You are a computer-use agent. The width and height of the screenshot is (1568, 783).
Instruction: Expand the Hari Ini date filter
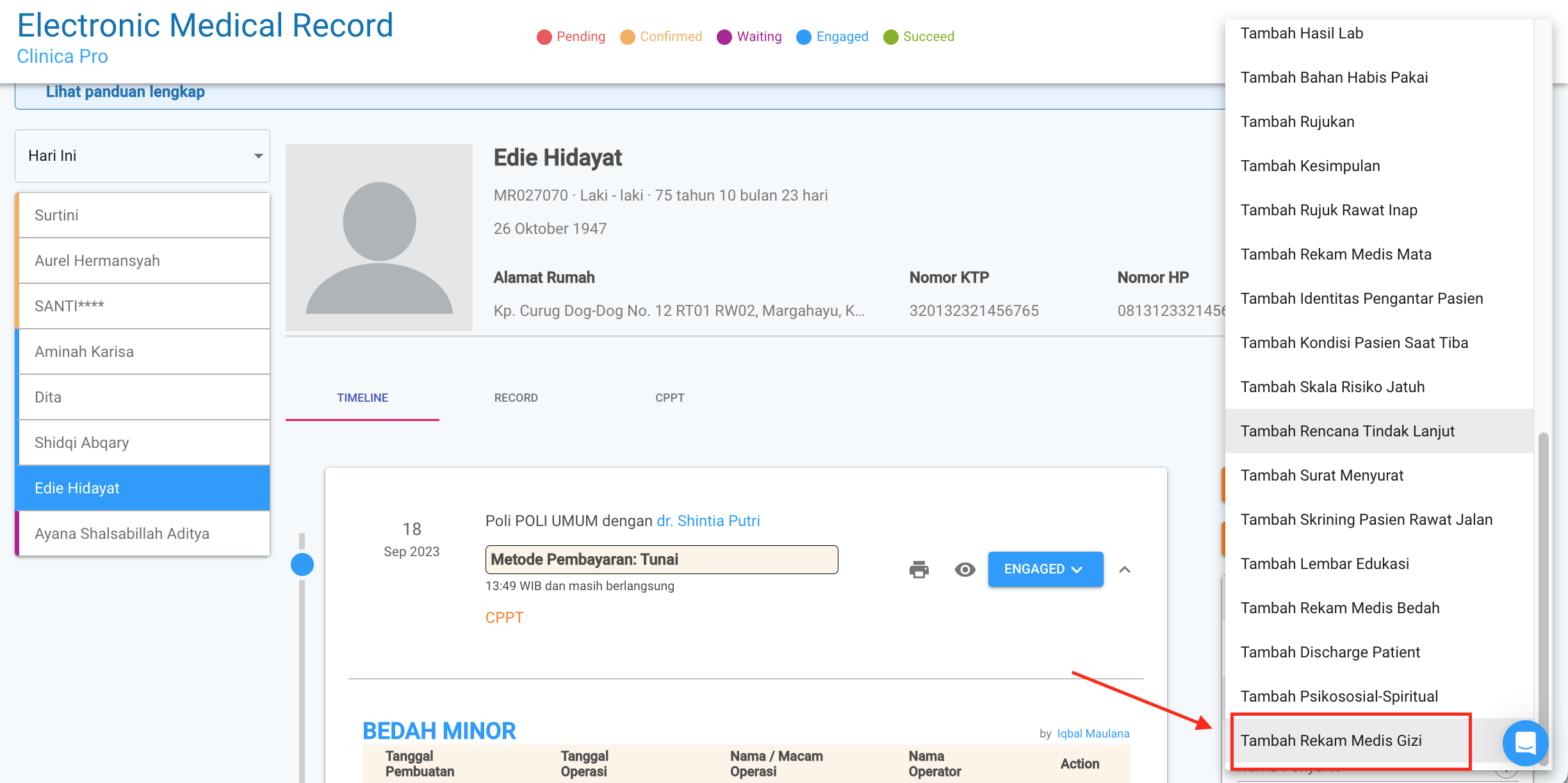point(142,156)
